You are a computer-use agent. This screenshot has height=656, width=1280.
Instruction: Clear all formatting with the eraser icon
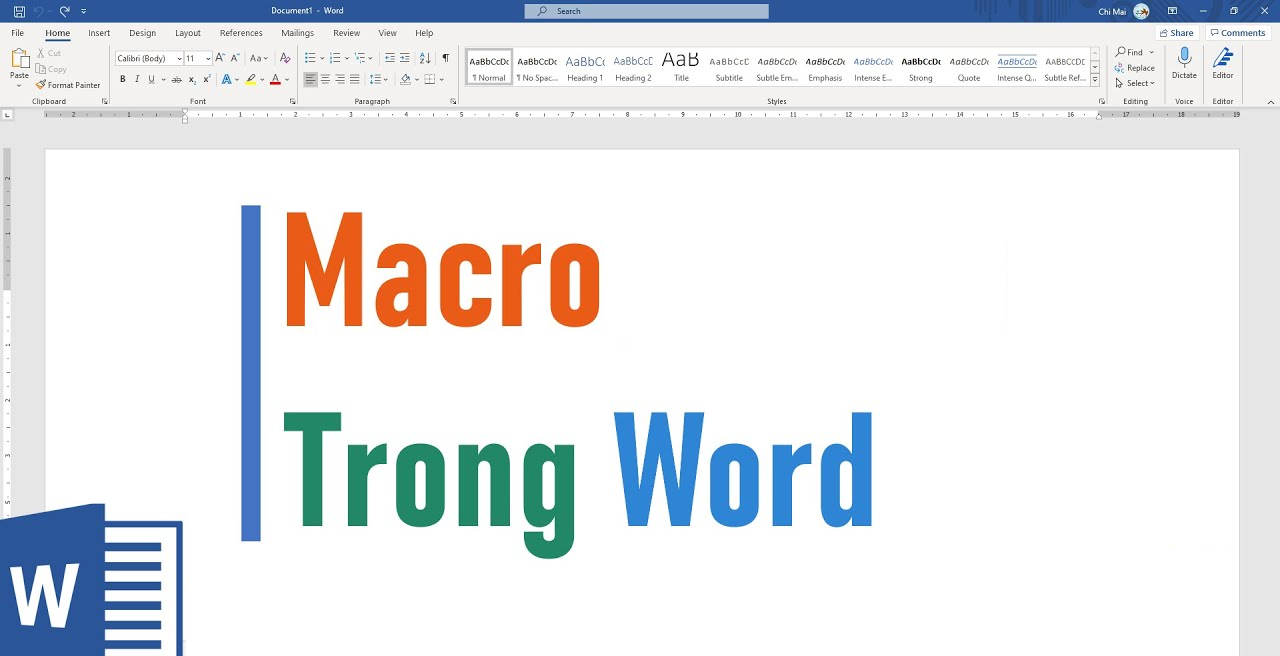285,58
